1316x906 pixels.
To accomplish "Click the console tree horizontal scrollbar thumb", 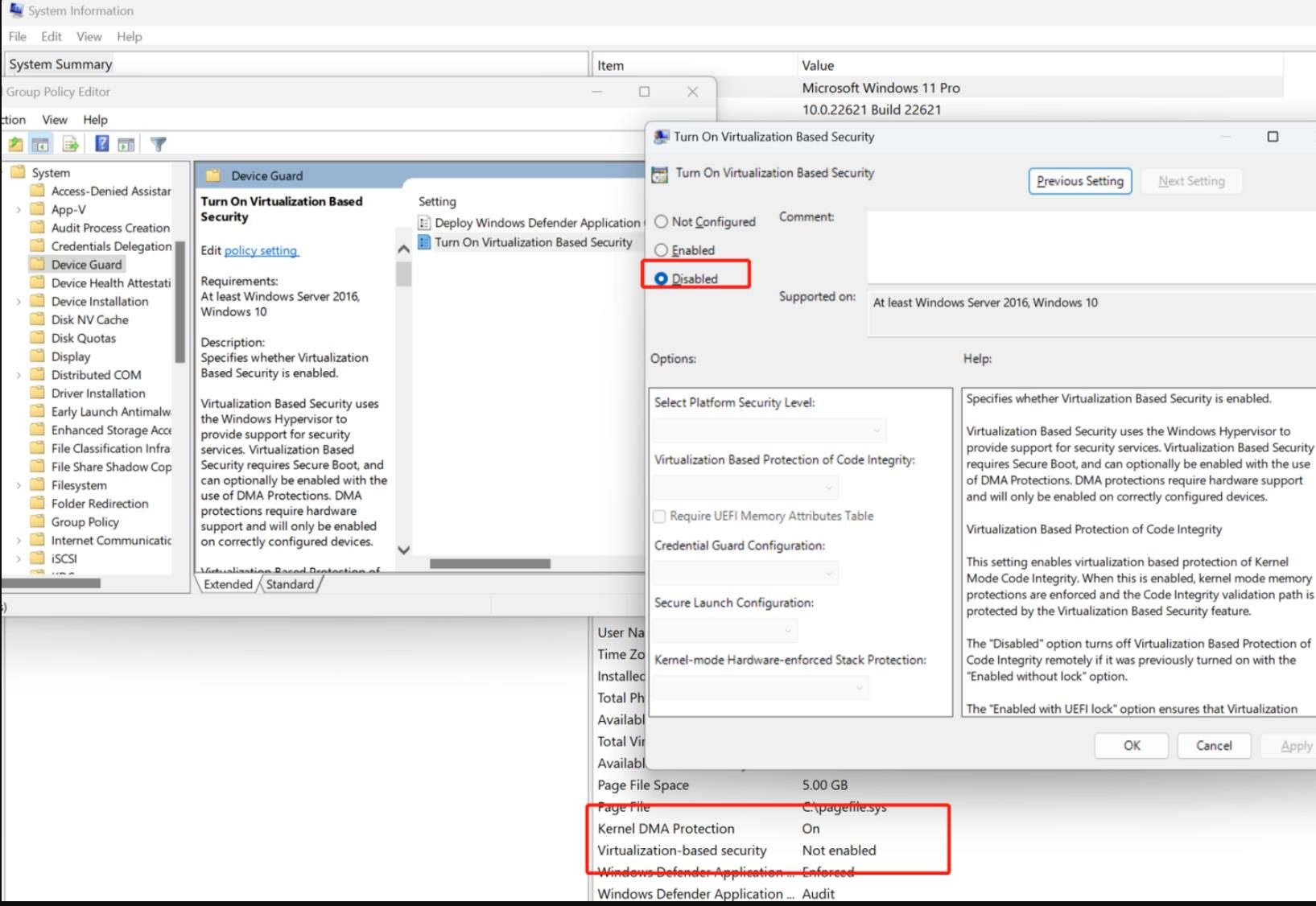I will 52,583.
